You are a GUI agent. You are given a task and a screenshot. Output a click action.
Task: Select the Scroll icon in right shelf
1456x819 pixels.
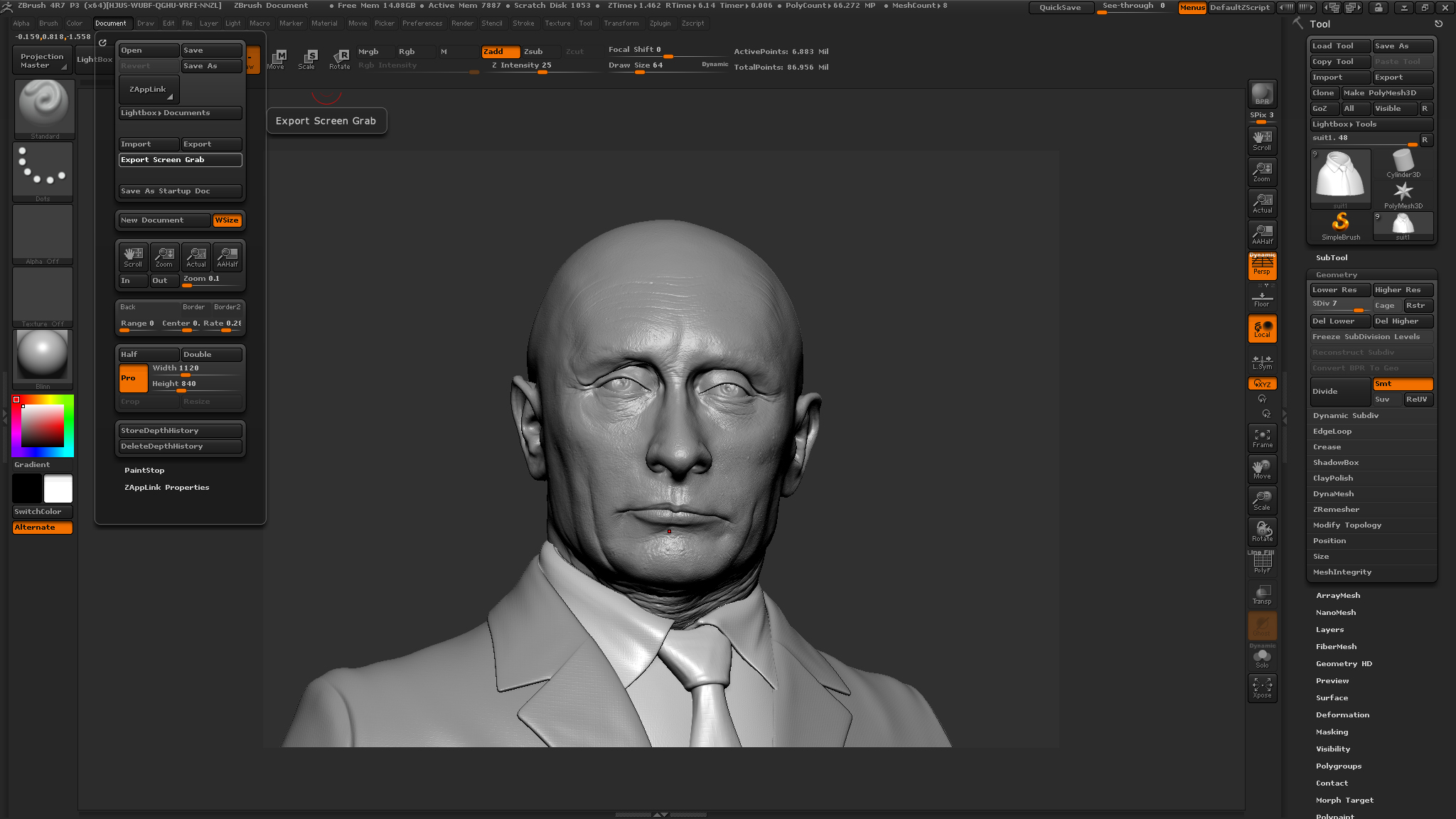pyautogui.click(x=1262, y=140)
